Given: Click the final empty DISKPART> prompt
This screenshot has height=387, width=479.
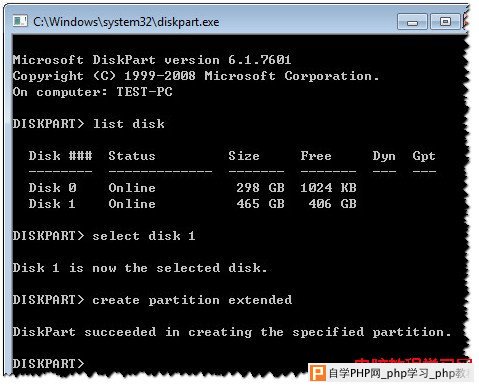Looking at the screenshot, I should coord(49,363).
